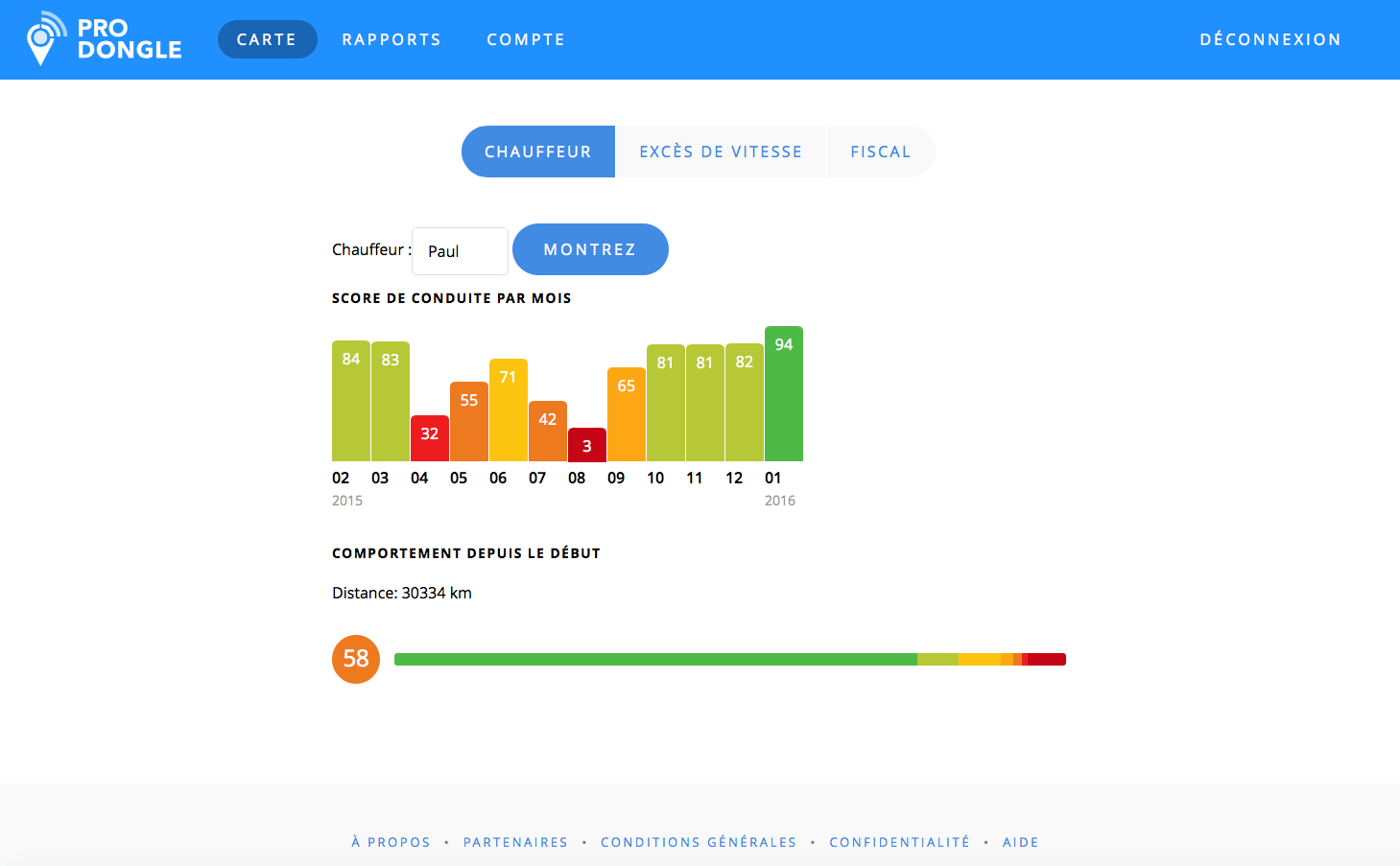Open the Carte navigation item
Viewport: 1400px width, 866px height.
click(x=267, y=39)
